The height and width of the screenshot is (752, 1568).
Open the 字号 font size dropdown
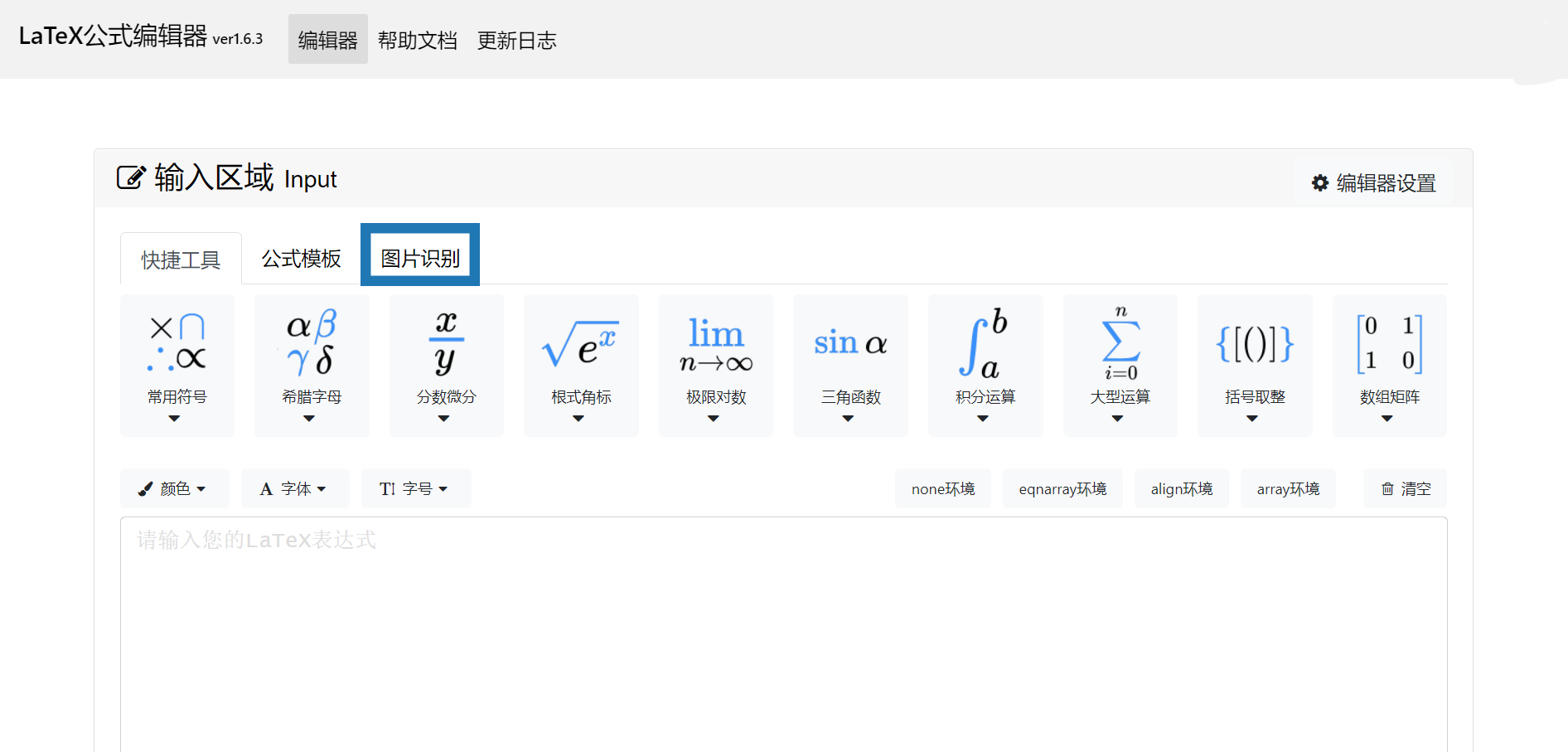tap(416, 488)
